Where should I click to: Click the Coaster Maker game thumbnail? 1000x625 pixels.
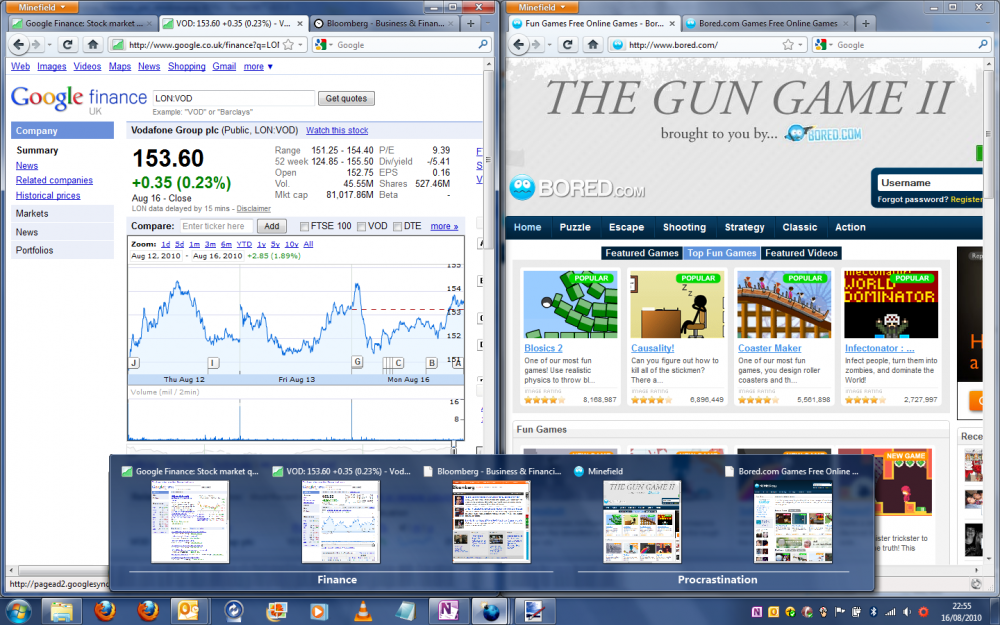tap(784, 304)
